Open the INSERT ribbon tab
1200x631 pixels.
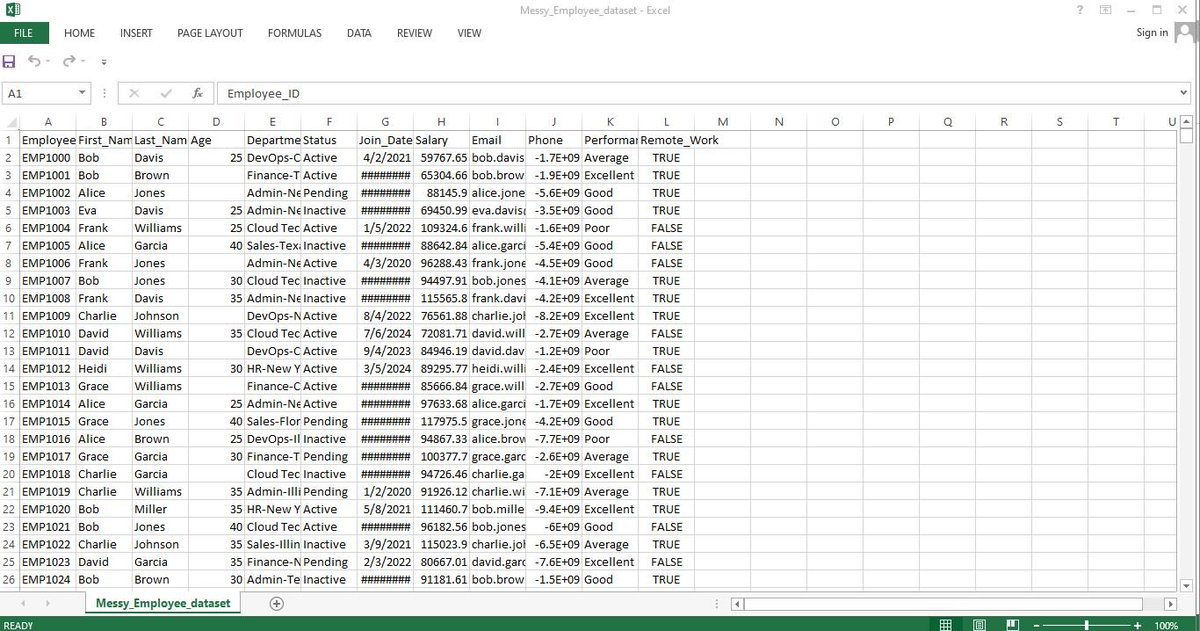(x=136, y=33)
